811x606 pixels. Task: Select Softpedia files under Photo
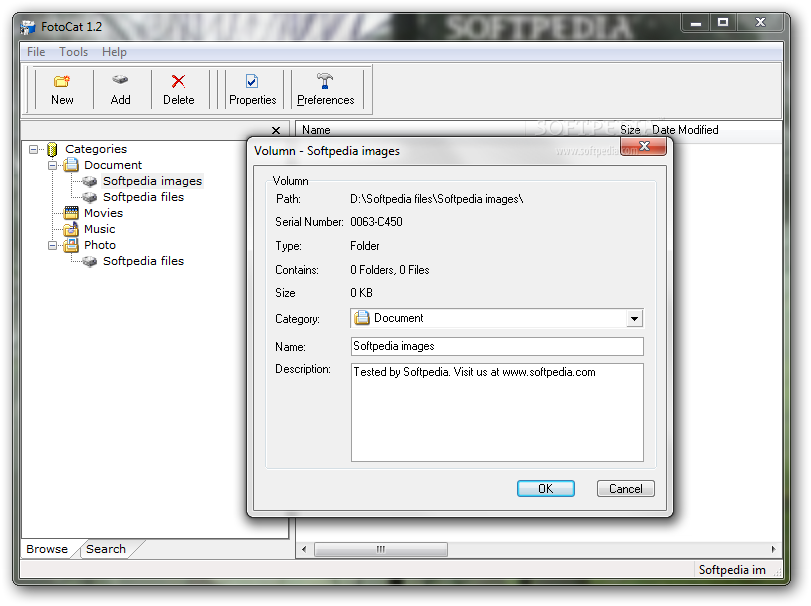point(143,261)
